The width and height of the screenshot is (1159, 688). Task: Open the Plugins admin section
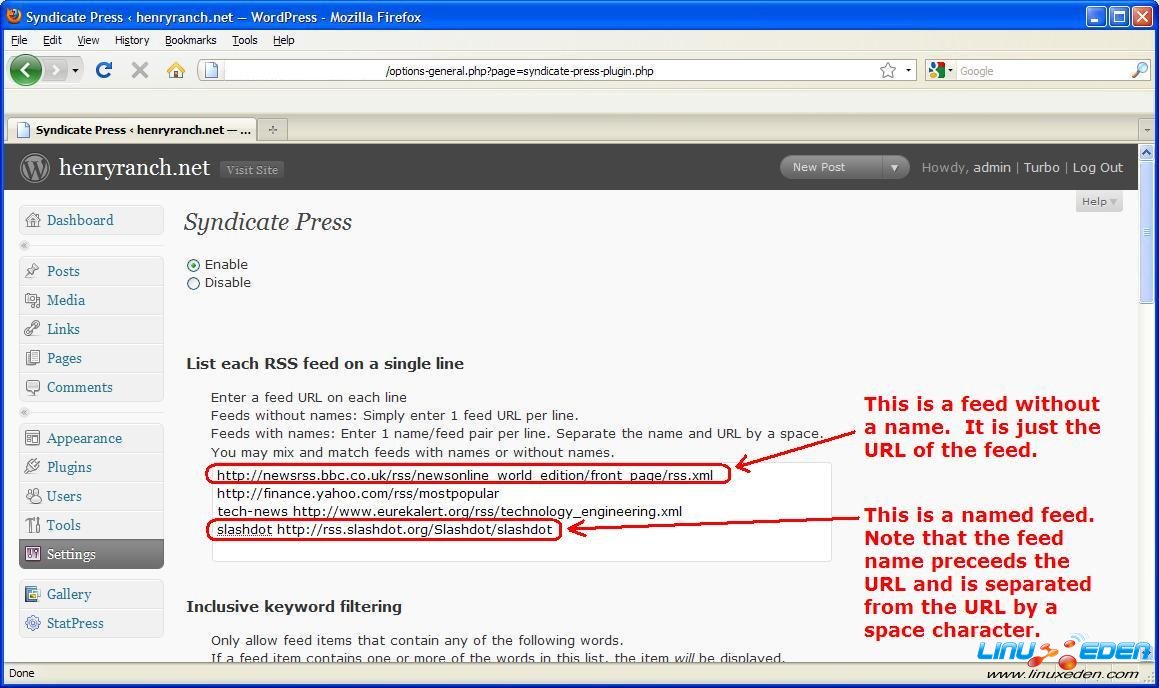pyautogui.click(x=69, y=467)
